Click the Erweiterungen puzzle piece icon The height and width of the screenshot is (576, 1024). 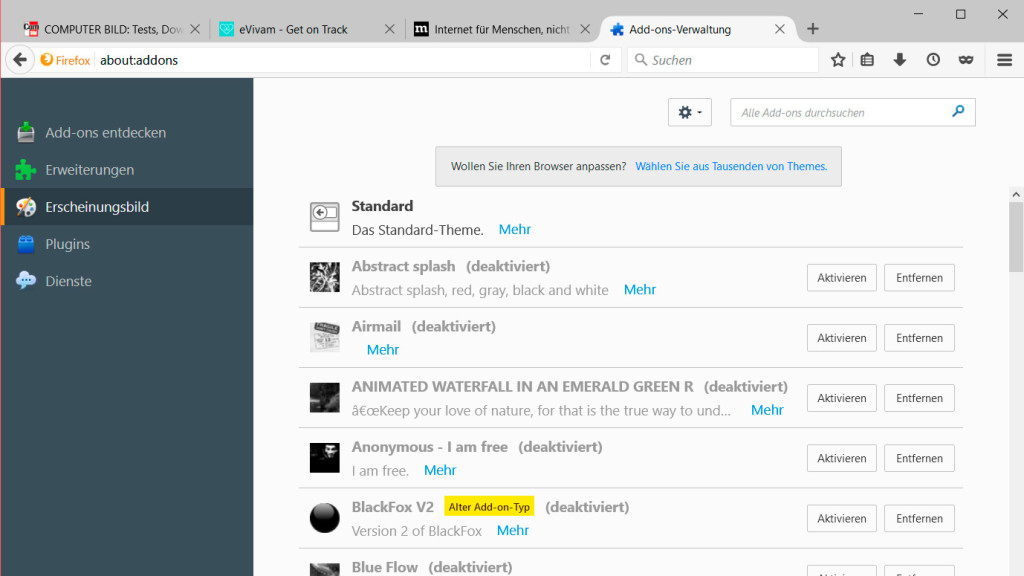click(26, 170)
